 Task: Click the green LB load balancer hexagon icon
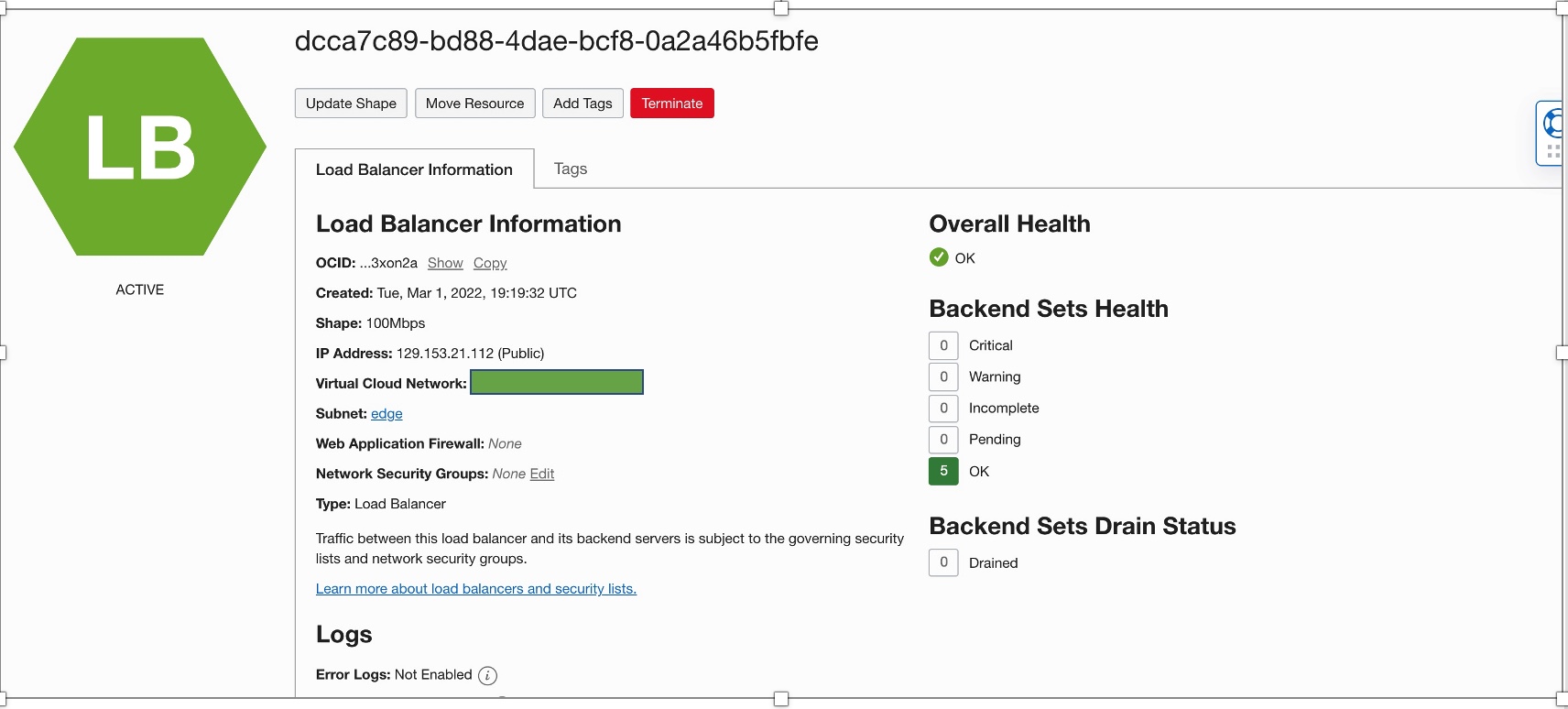pos(140,147)
